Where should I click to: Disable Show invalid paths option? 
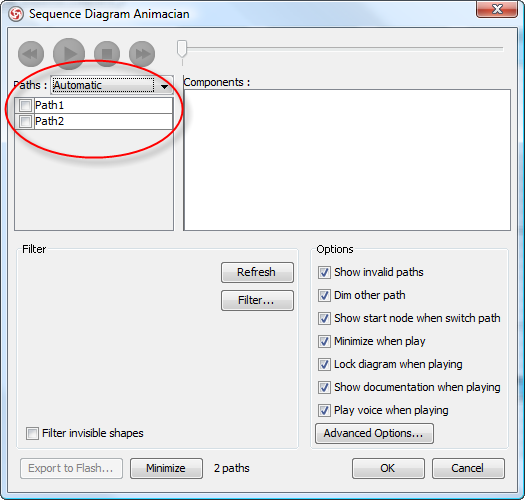pyautogui.click(x=324, y=272)
